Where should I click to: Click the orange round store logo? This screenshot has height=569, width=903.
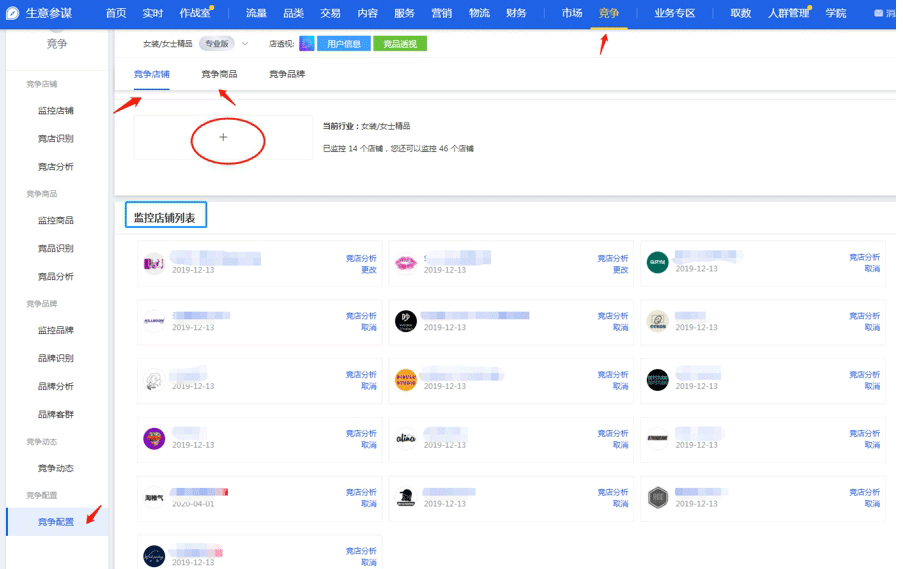405,380
